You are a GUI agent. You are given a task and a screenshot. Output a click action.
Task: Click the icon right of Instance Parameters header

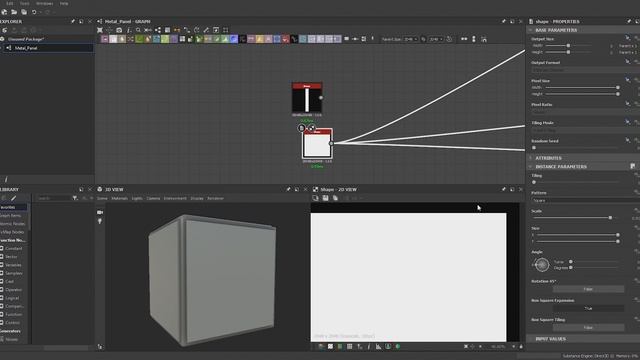632,166
